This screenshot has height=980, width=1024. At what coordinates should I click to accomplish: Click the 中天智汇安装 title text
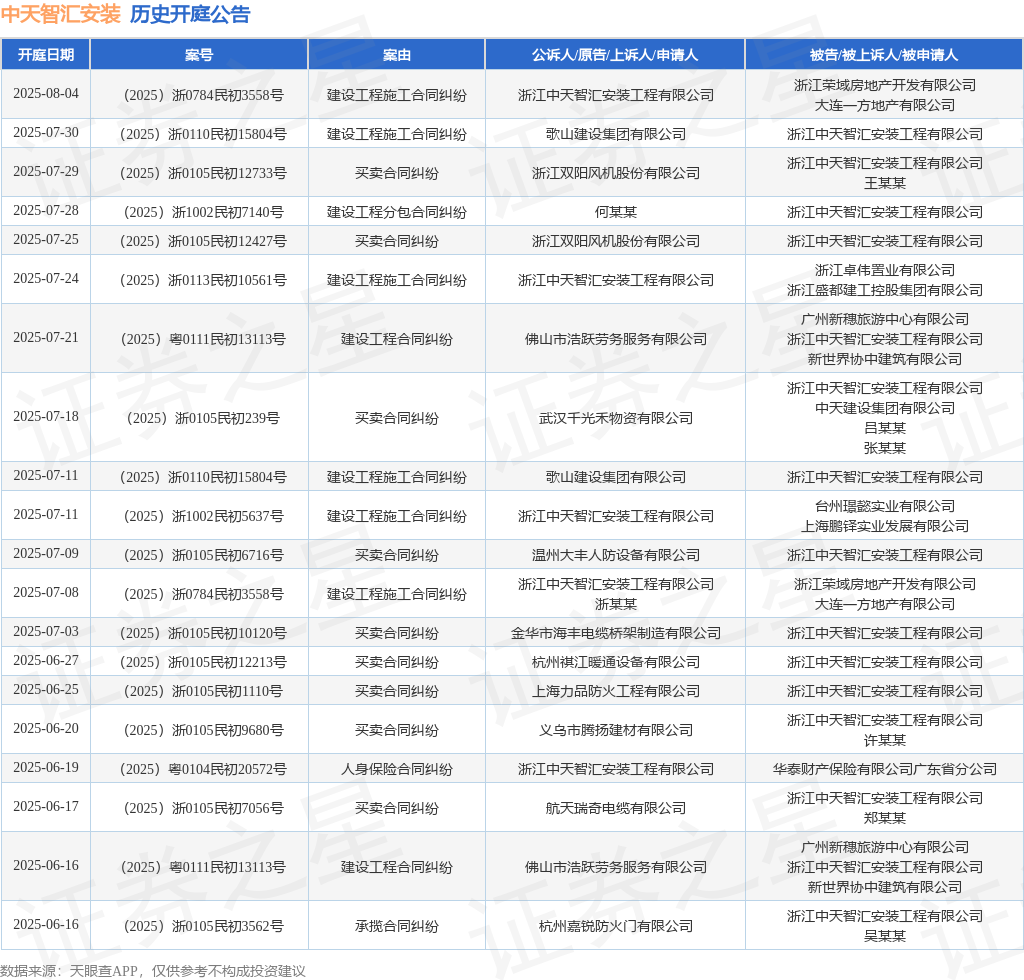[61, 14]
